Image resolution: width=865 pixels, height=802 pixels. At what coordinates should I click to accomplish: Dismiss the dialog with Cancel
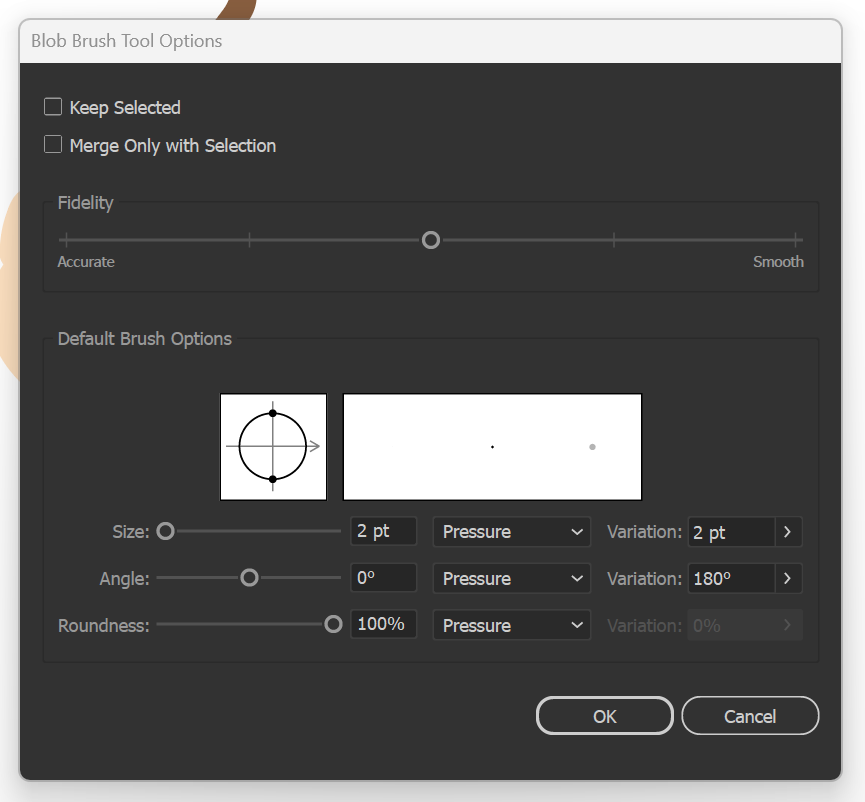coord(750,715)
